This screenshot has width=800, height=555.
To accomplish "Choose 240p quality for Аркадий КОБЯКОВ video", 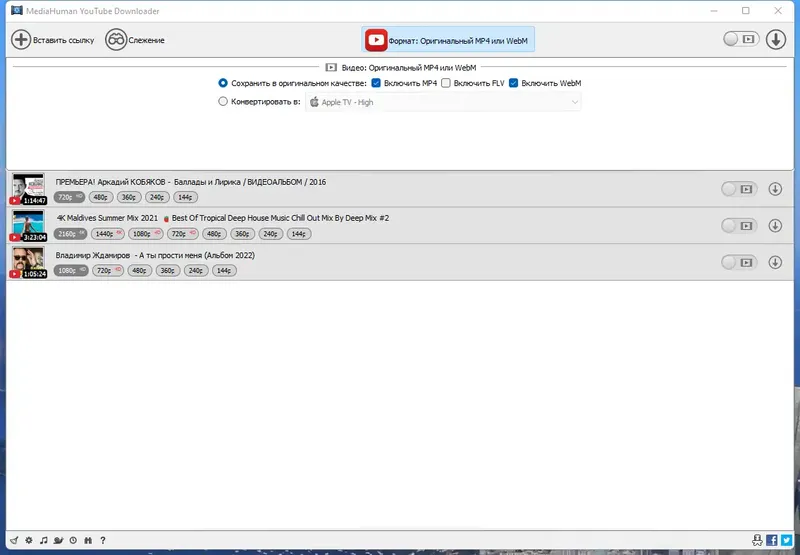I will tap(157, 197).
